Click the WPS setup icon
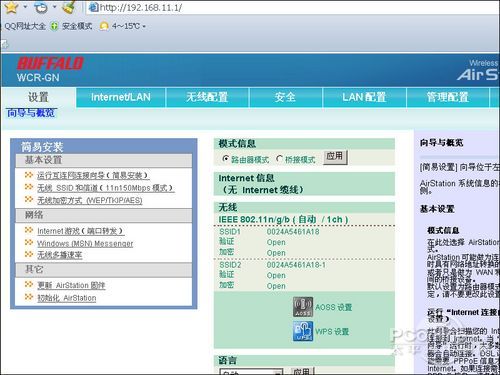 303,331
